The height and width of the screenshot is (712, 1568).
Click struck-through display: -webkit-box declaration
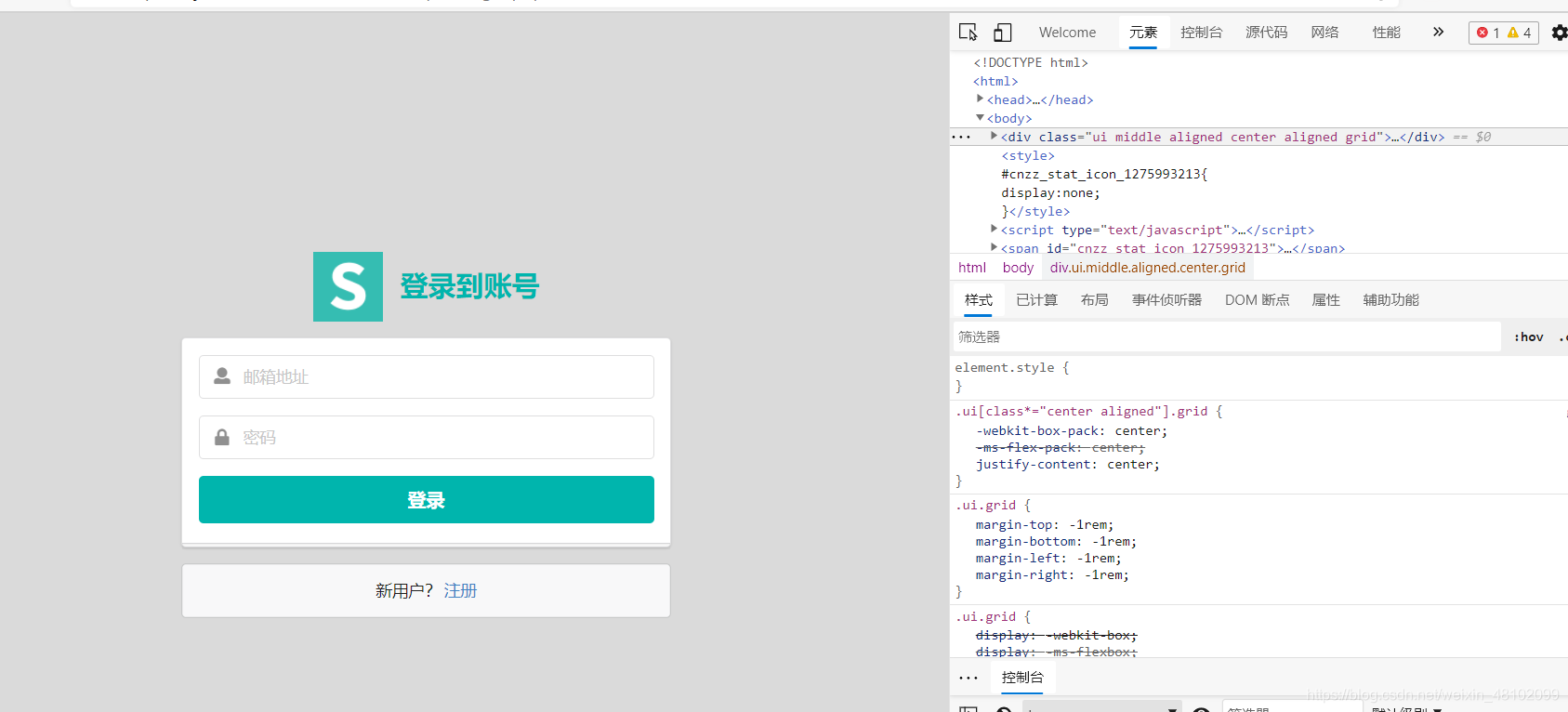1057,636
